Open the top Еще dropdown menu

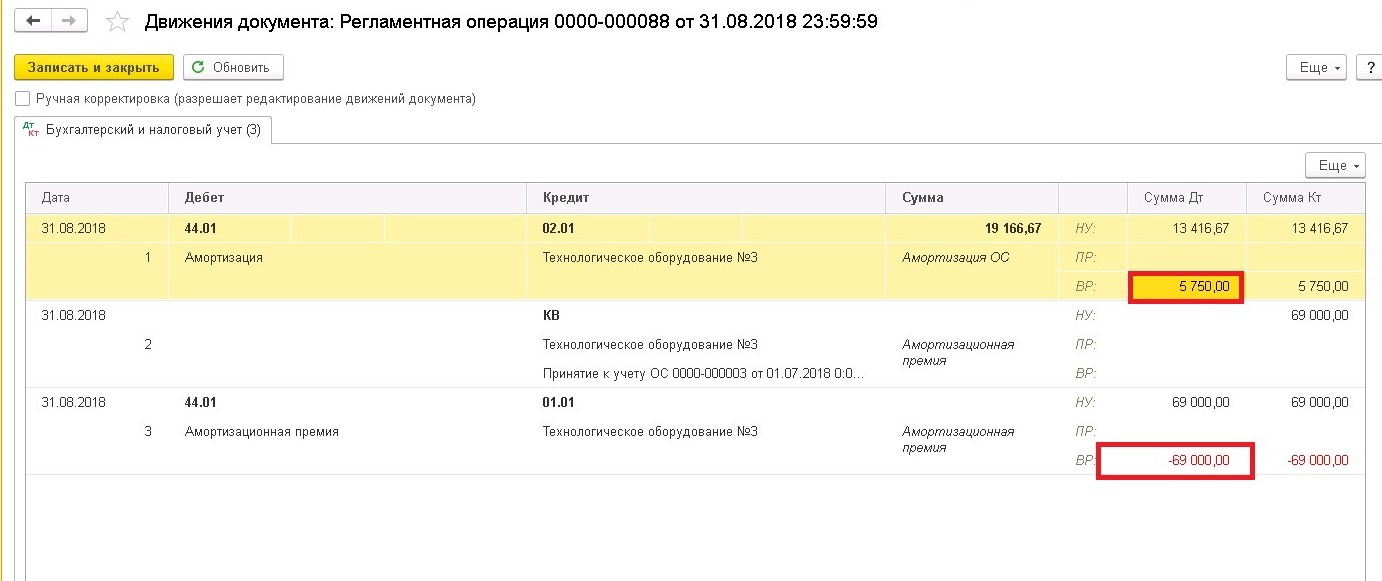(1317, 67)
